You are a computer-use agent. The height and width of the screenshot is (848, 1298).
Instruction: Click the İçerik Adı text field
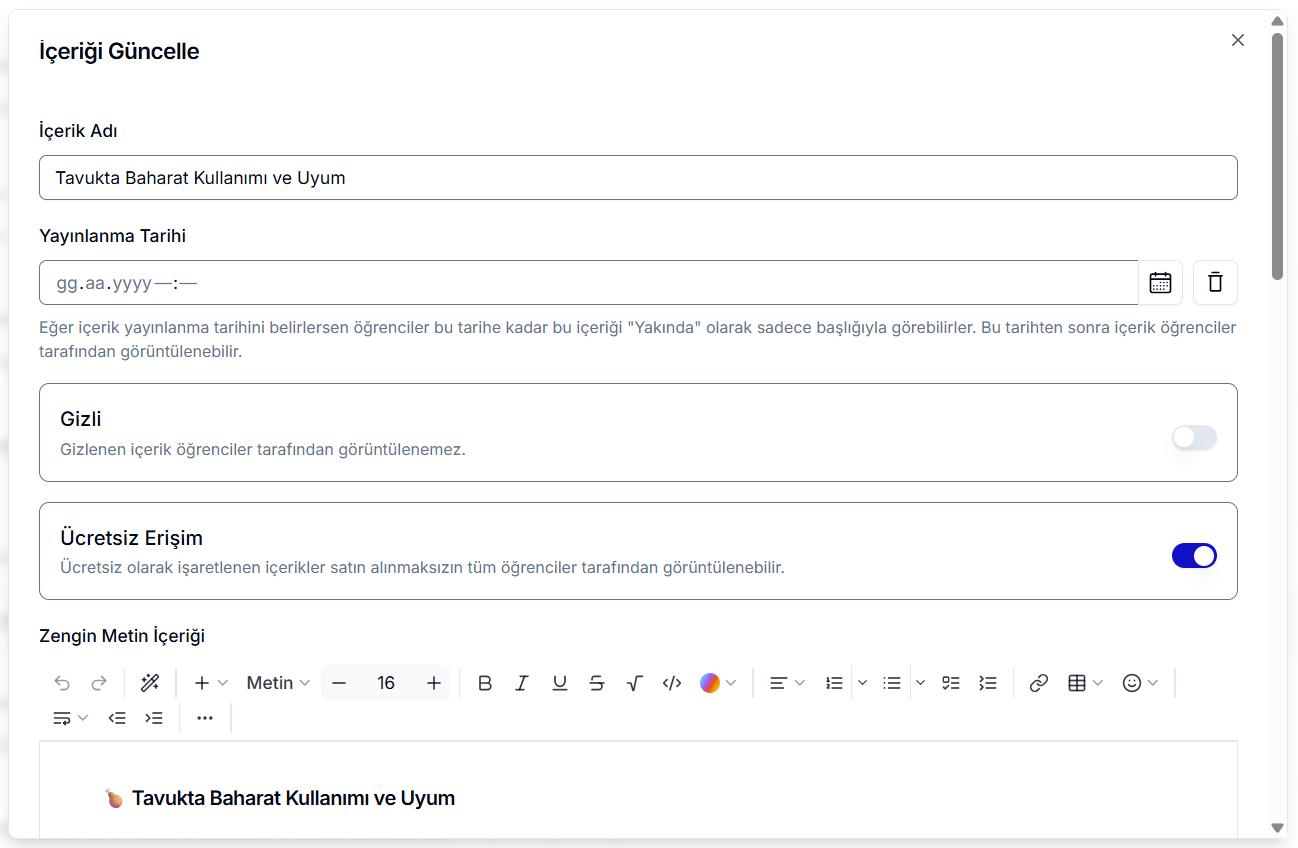[x=638, y=178]
